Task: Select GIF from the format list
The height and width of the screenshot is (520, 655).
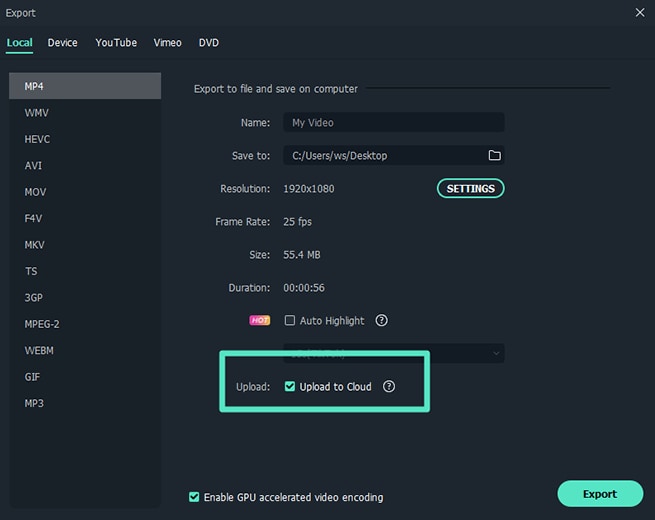Action: tap(33, 377)
